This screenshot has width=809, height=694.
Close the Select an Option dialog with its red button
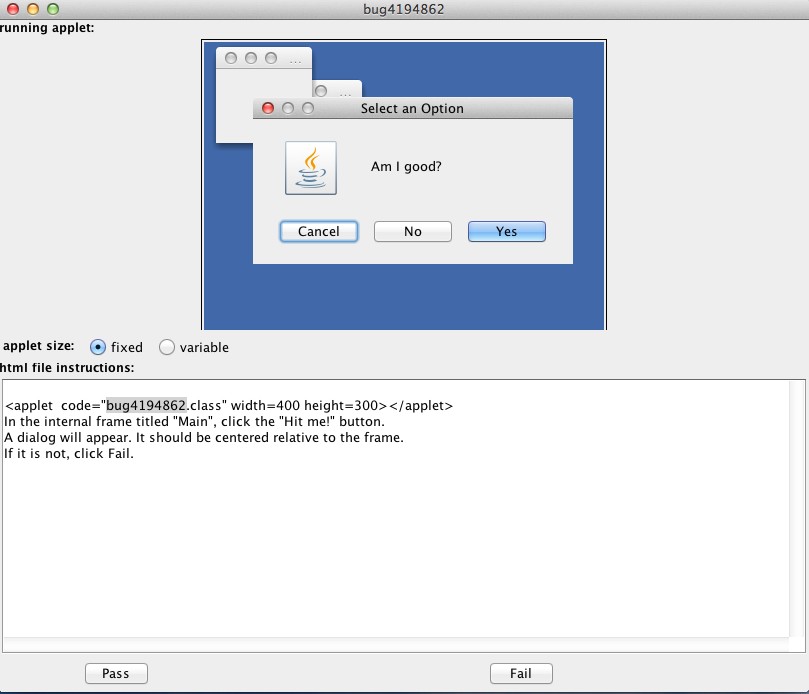268,108
